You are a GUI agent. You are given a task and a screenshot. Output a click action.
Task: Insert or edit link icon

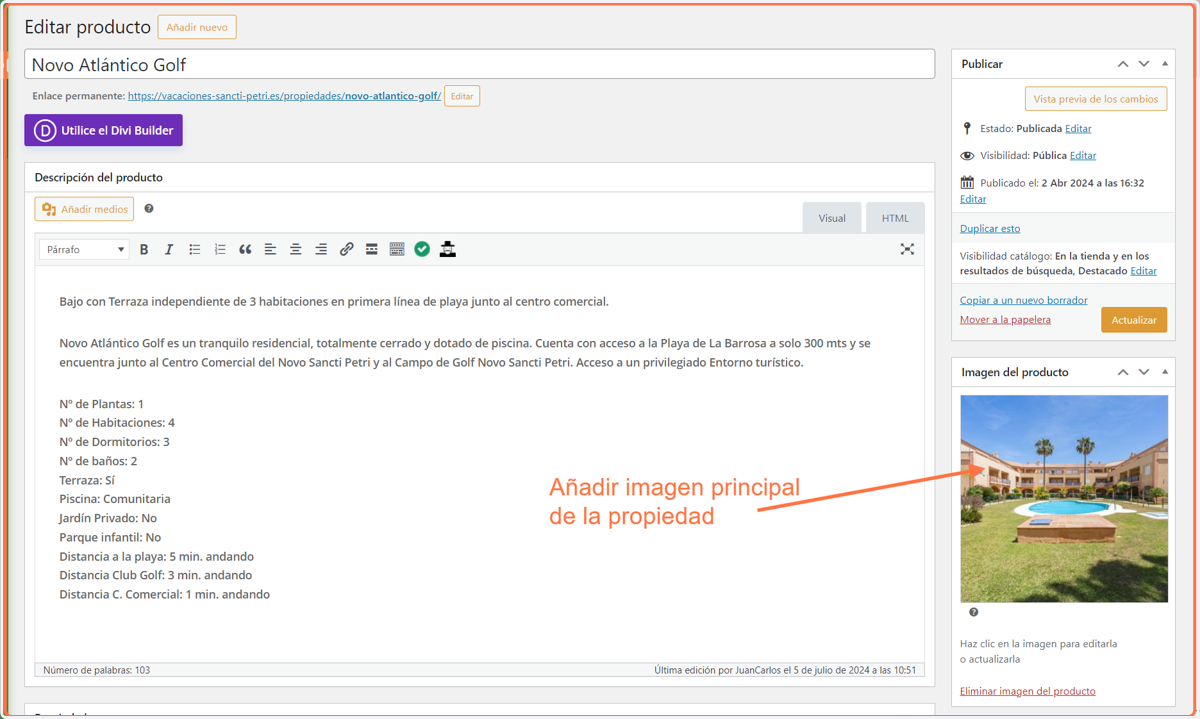coord(346,249)
